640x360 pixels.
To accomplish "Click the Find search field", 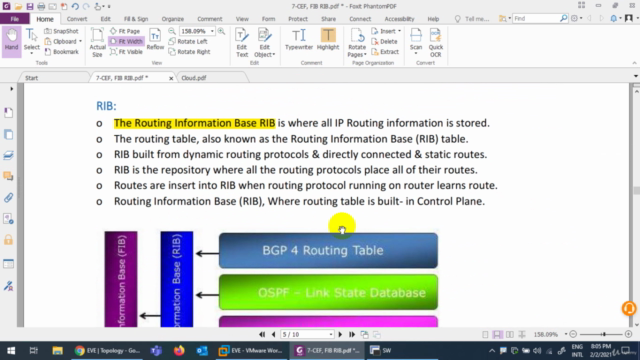I will (x=536, y=18).
